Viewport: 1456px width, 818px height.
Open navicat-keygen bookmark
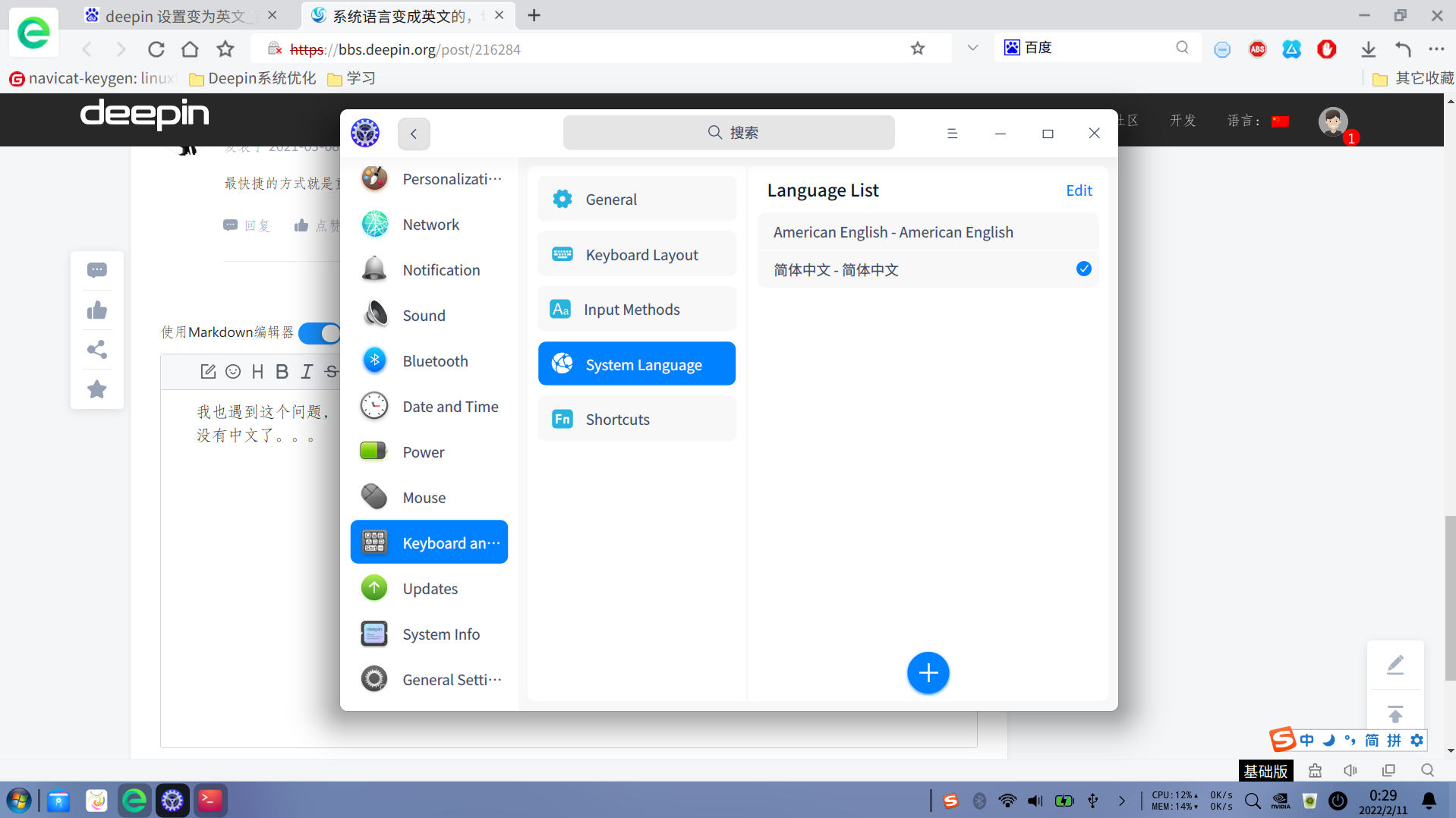pos(93,78)
